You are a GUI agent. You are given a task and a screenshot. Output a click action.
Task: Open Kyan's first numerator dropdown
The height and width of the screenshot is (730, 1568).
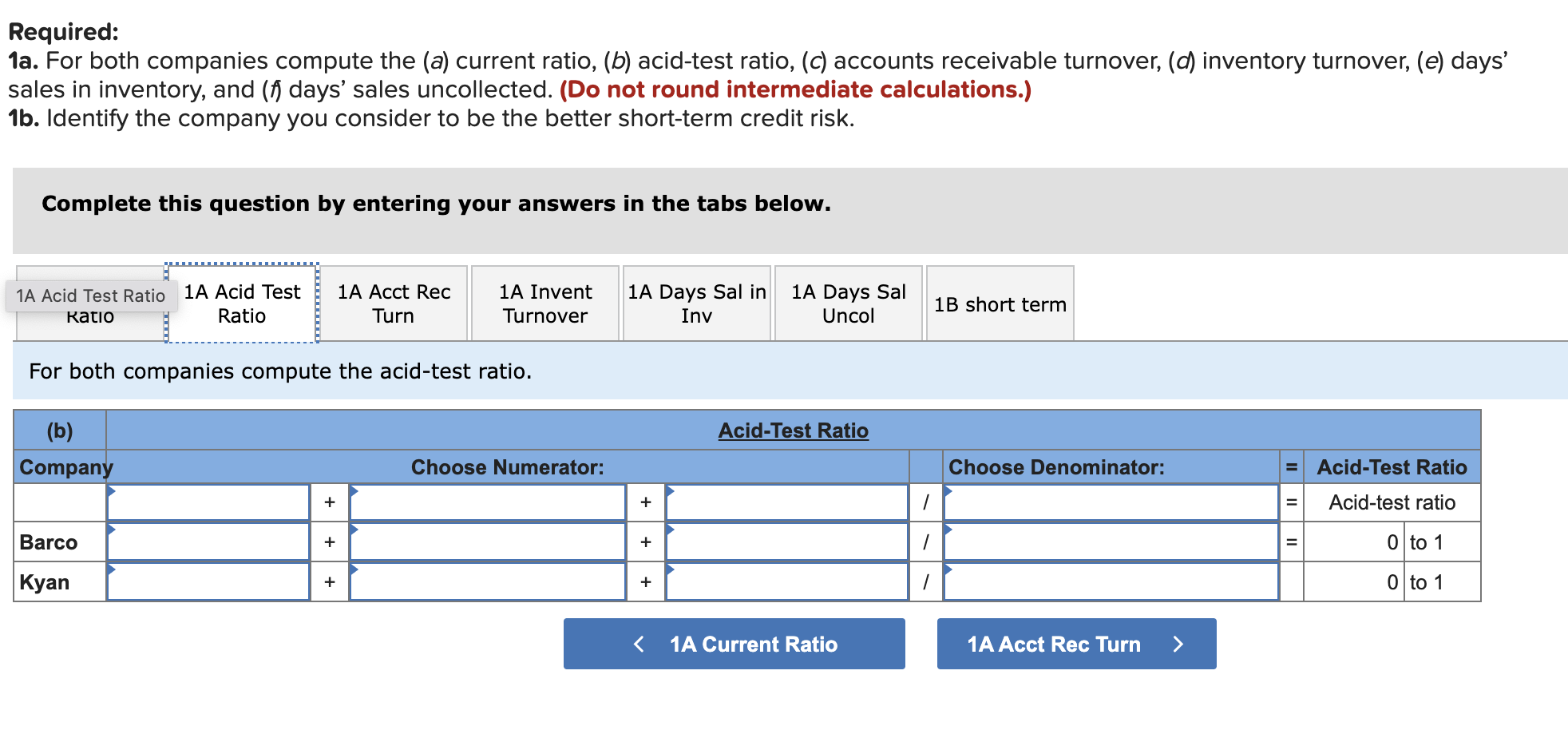pos(208,581)
